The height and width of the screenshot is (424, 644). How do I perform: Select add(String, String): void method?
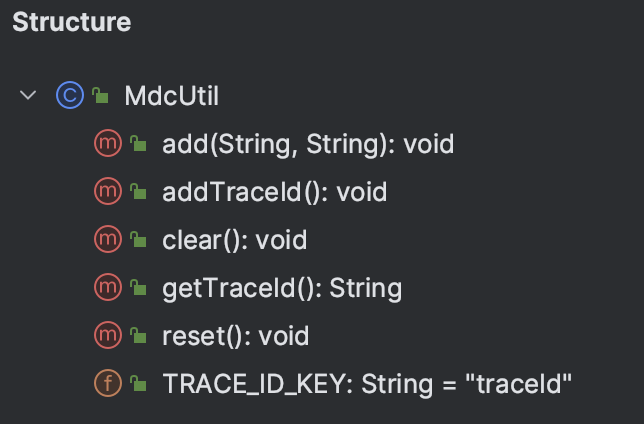coord(308,144)
